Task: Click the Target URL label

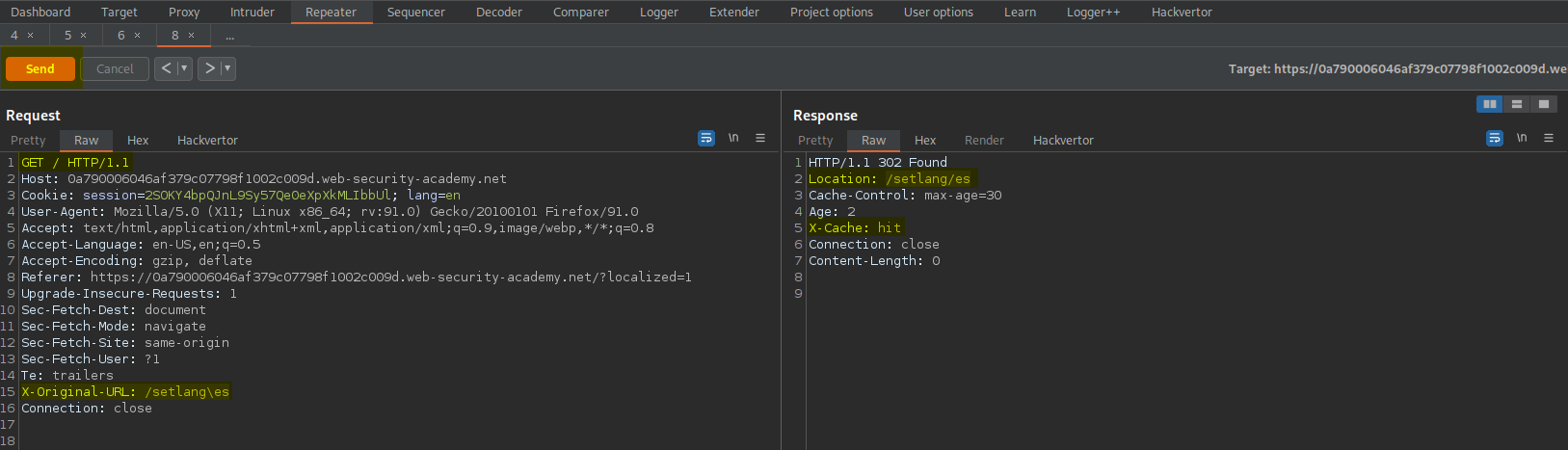Action: click(1397, 68)
